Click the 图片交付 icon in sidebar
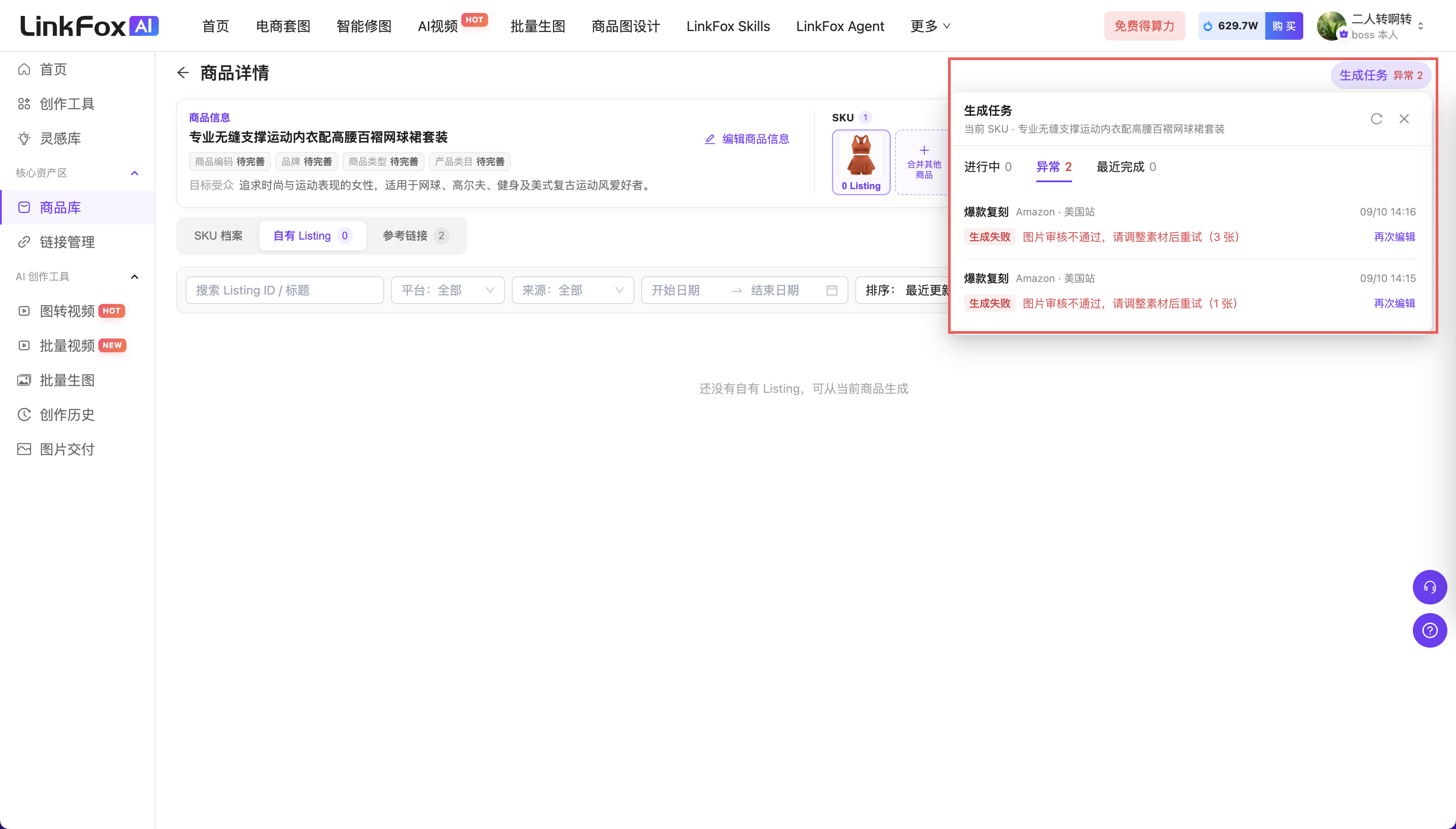This screenshot has width=1456, height=829. tap(24, 449)
